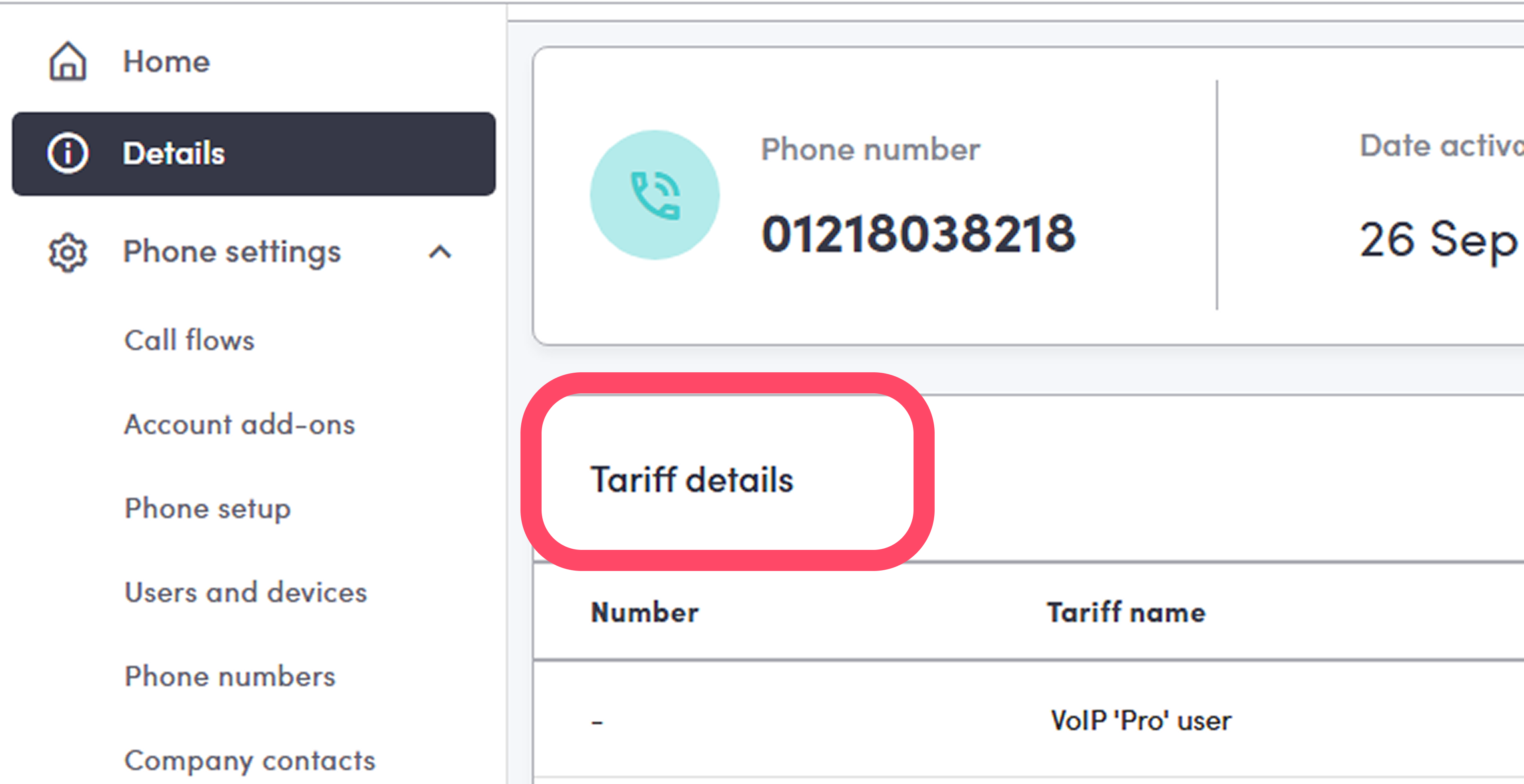
Task: Click the Tariff details heading
Action: pos(692,479)
